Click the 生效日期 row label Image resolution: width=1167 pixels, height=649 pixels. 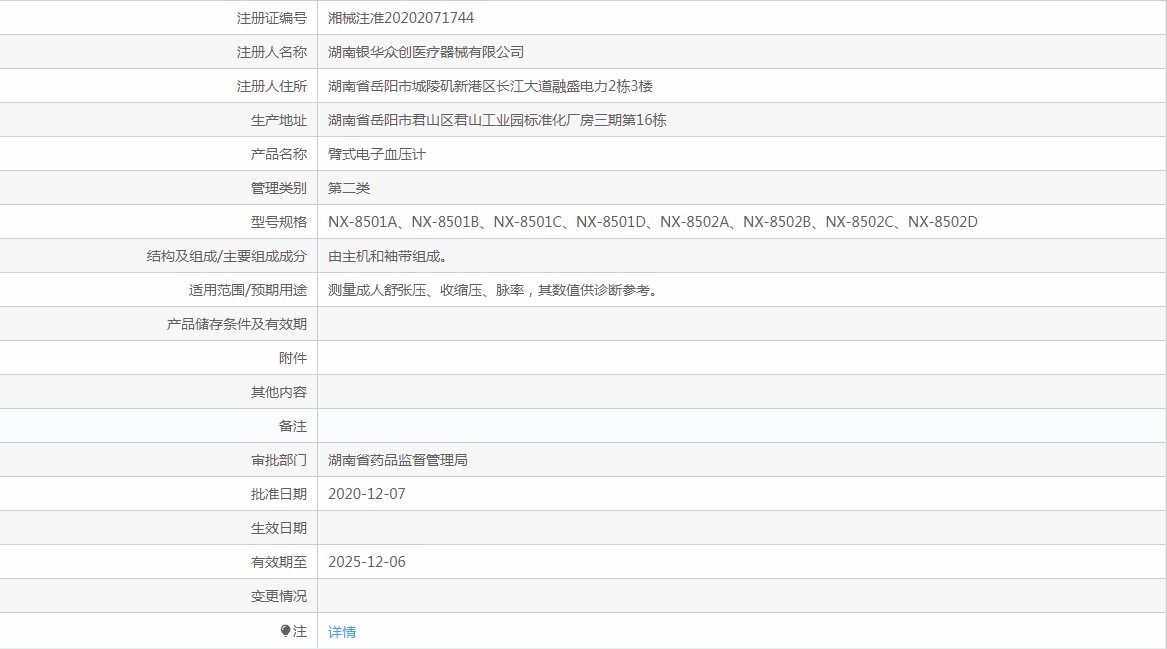(279, 528)
